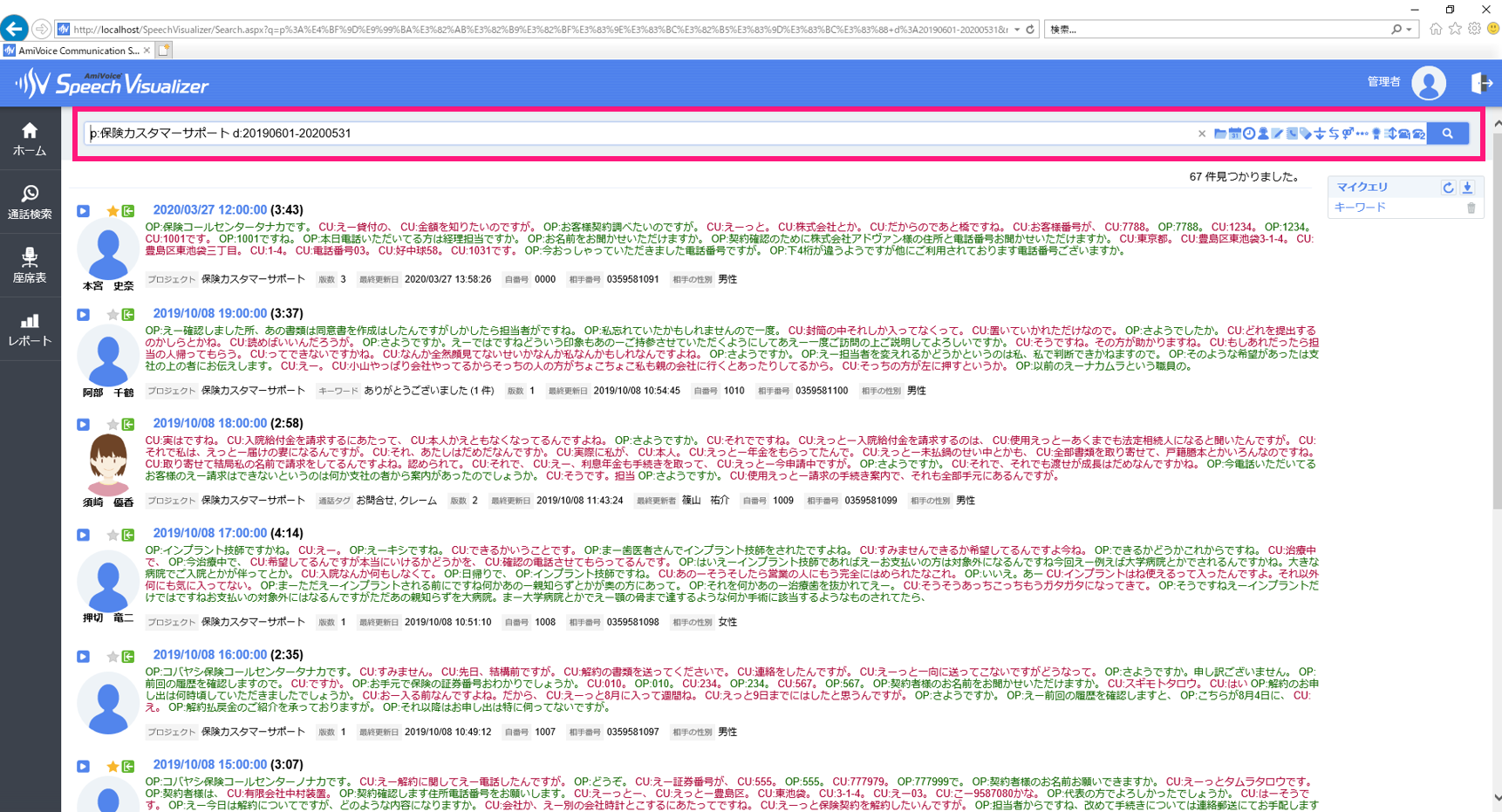Star the 2019/10/08 19:00:00 call
1502x812 pixels.
pos(113,314)
